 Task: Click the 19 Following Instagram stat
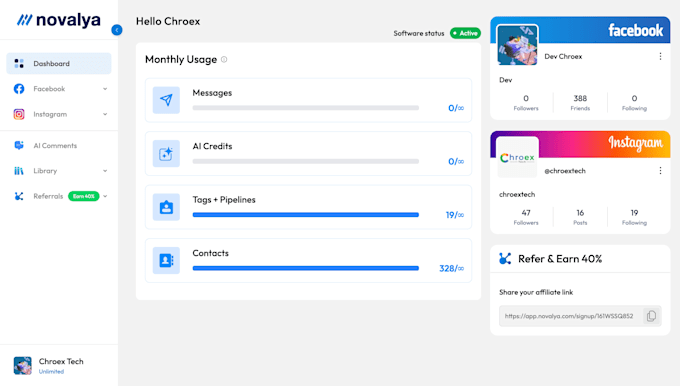coord(634,217)
